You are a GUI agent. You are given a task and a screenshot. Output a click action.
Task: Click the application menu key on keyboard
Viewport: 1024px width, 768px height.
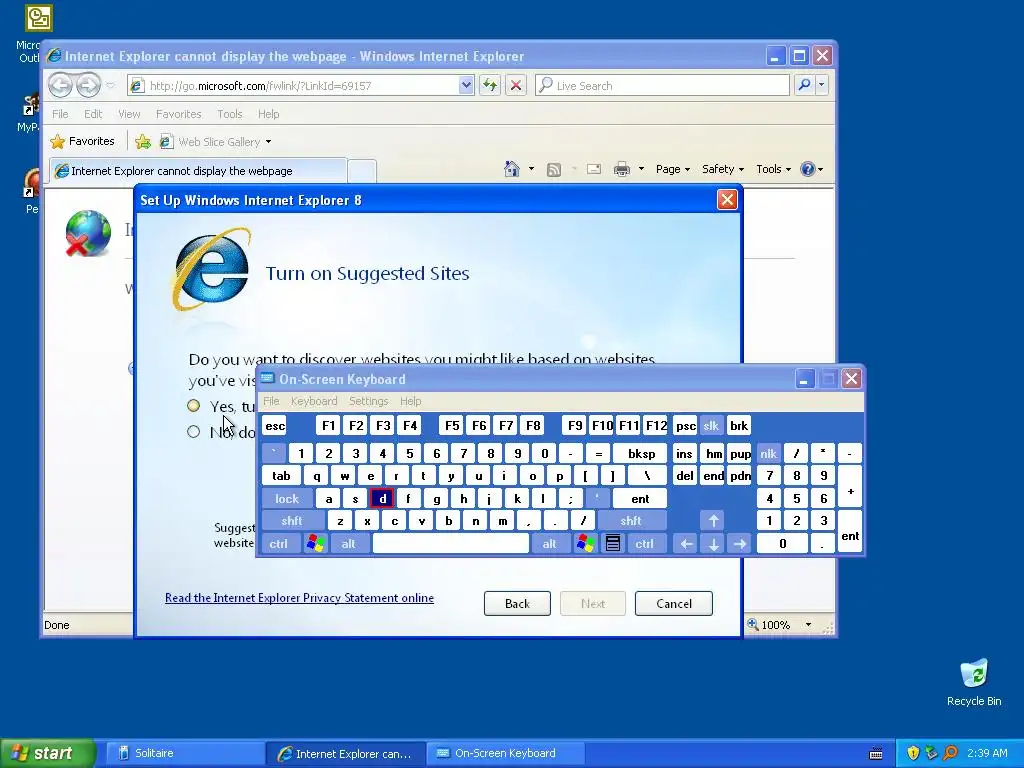coord(613,543)
